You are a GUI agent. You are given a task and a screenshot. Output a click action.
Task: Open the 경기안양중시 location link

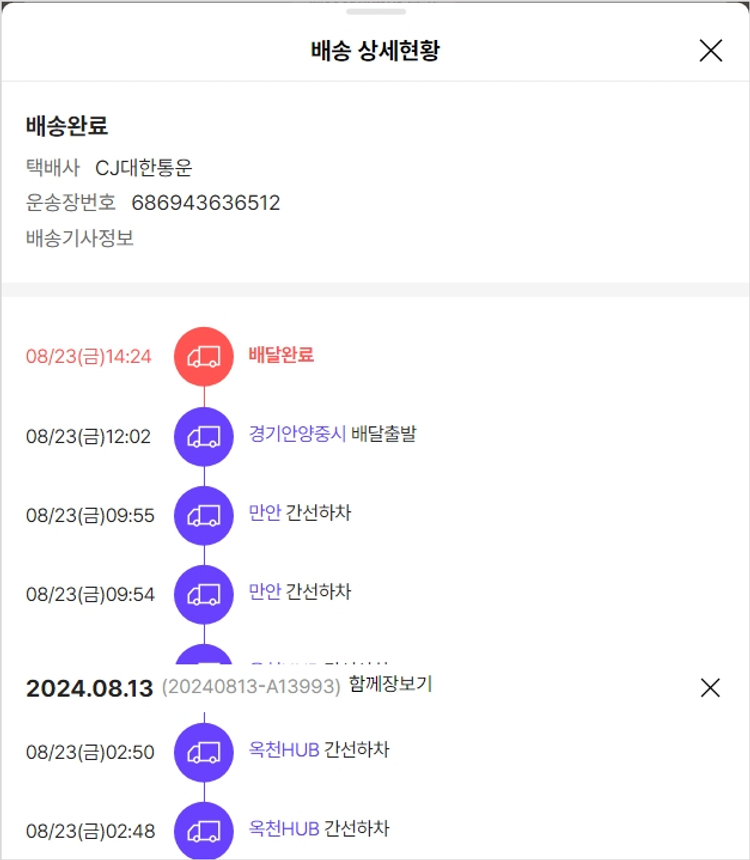(297, 434)
